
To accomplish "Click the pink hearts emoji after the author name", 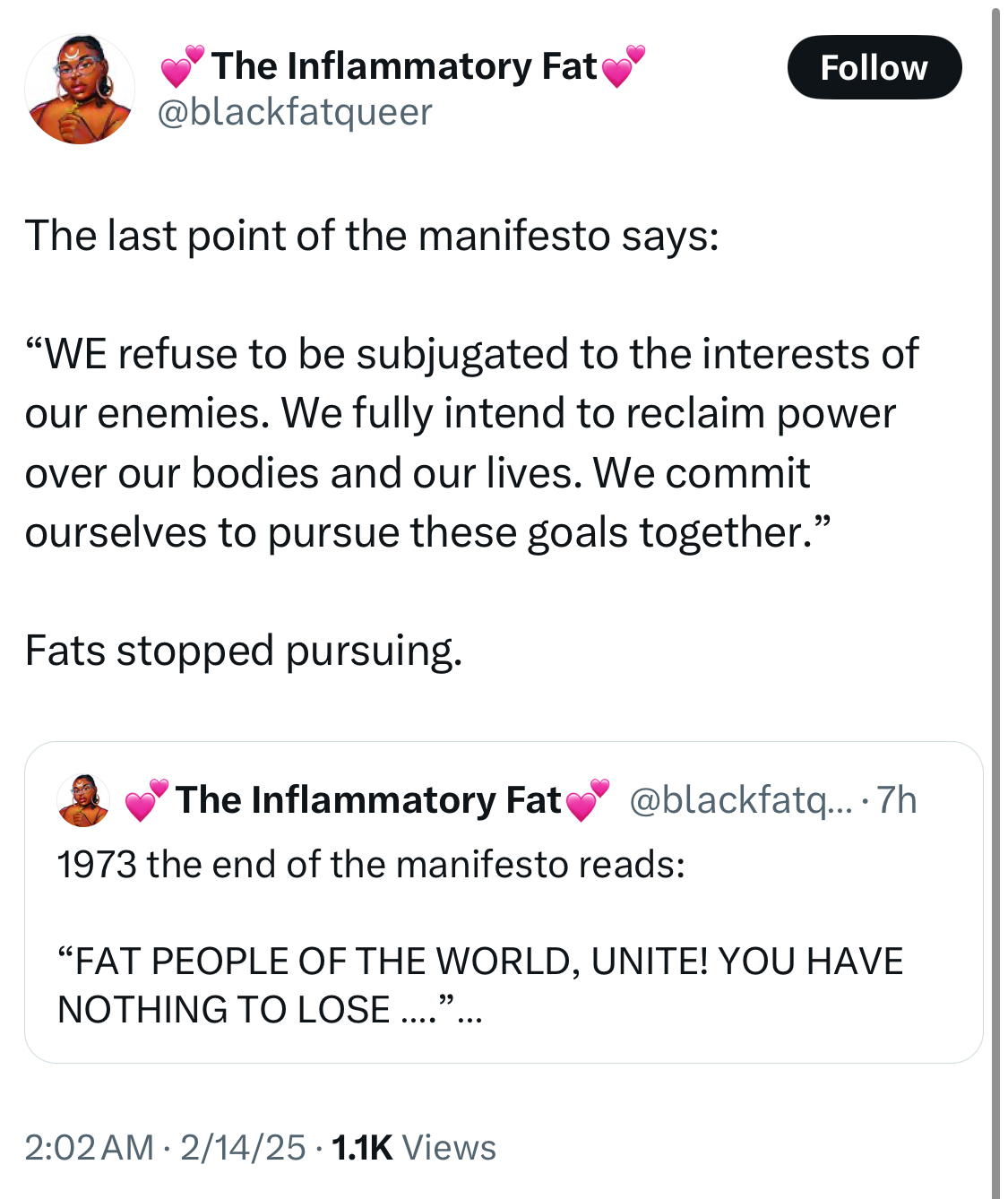I will [x=623, y=66].
